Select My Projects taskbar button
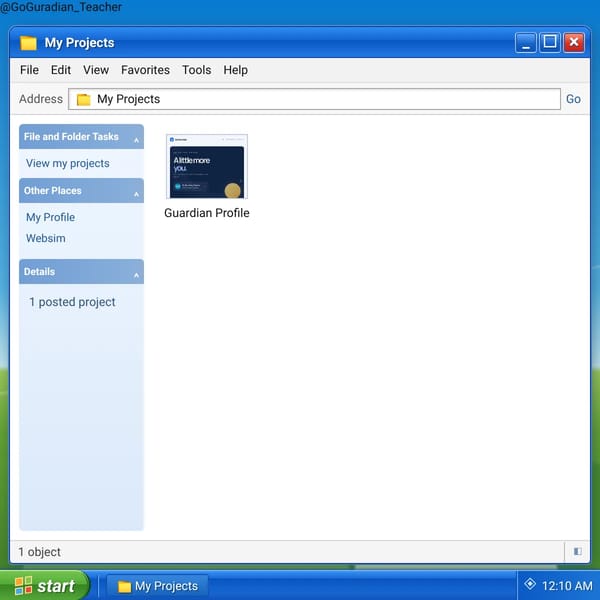600x600 pixels. pos(157,586)
